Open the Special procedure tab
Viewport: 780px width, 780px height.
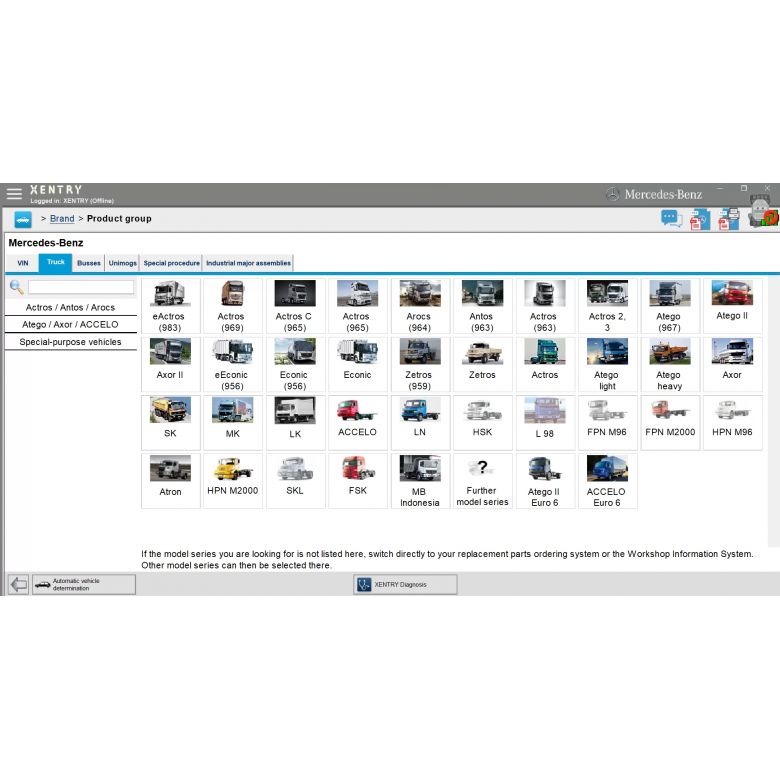(172, 263)
